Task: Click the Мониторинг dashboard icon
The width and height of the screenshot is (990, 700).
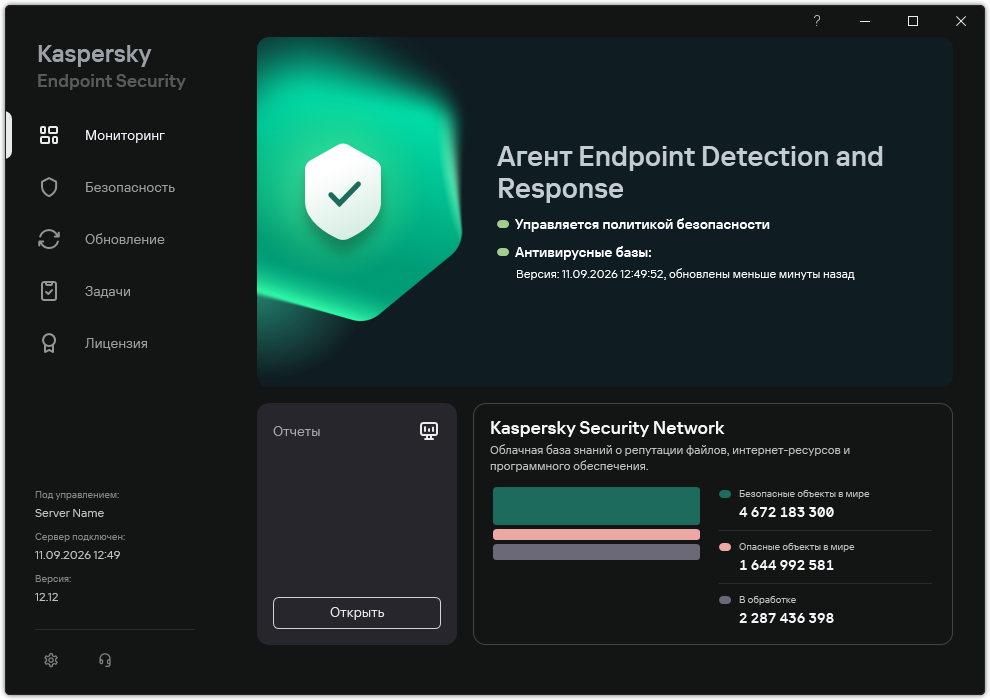Action: pos(49,135)
